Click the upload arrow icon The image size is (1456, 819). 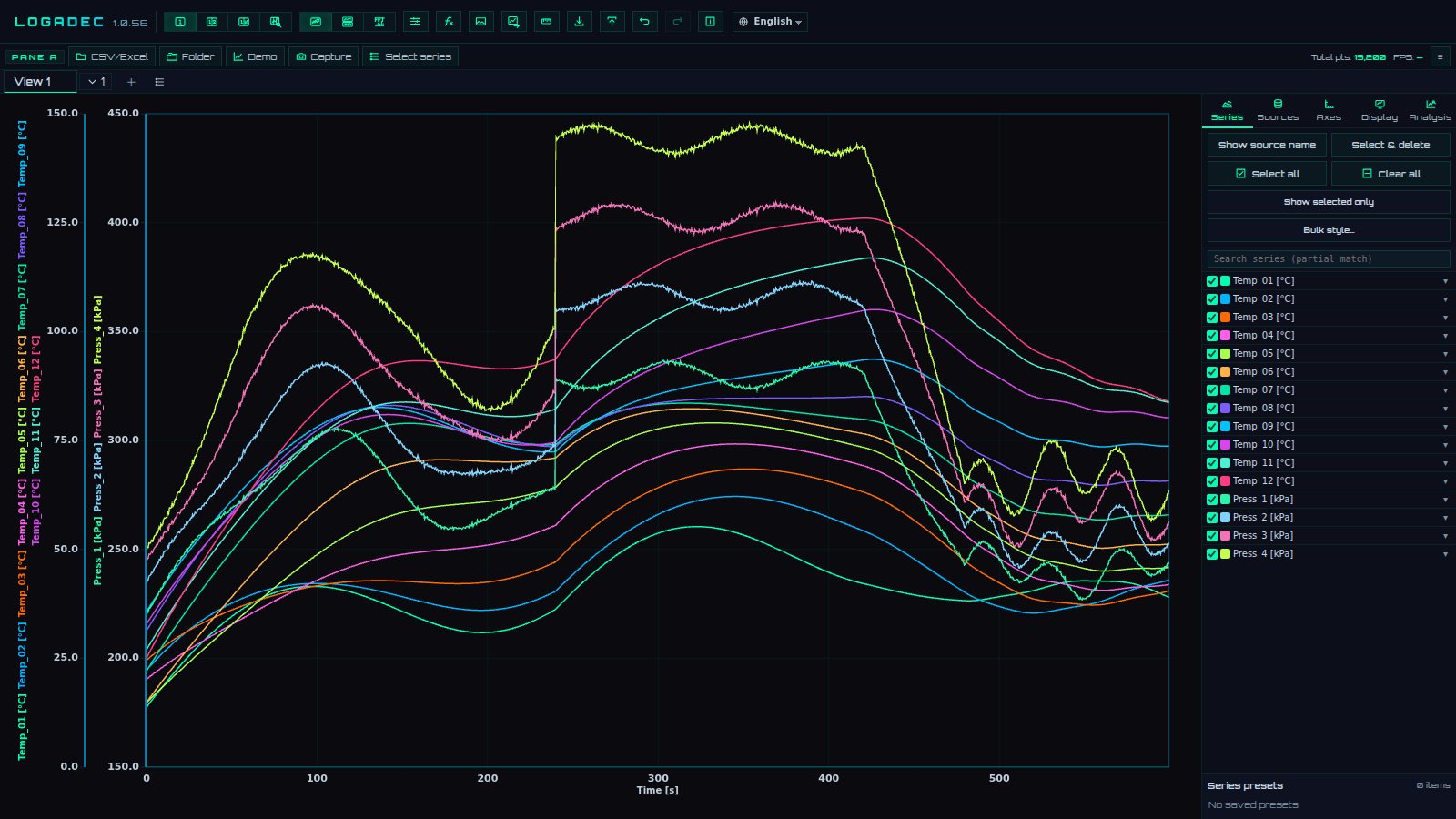pyautogui.click(x=612, y=22)
